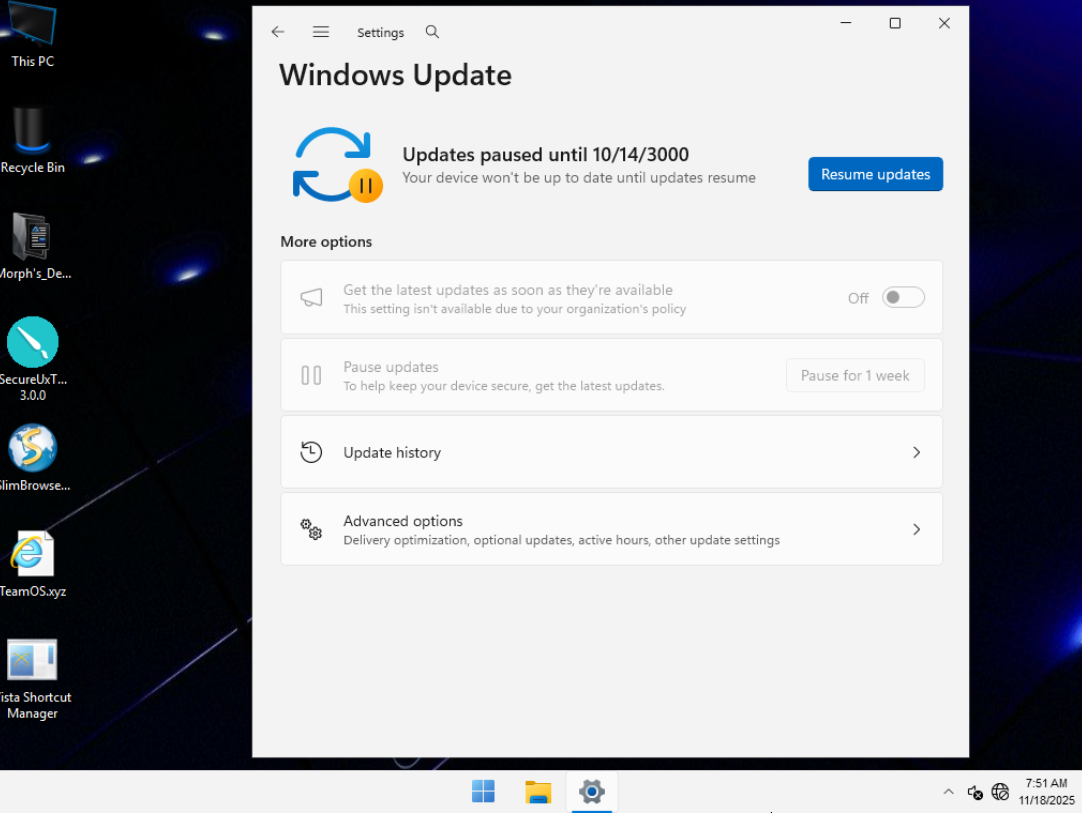Open Update history

click(x=392, y=453)
